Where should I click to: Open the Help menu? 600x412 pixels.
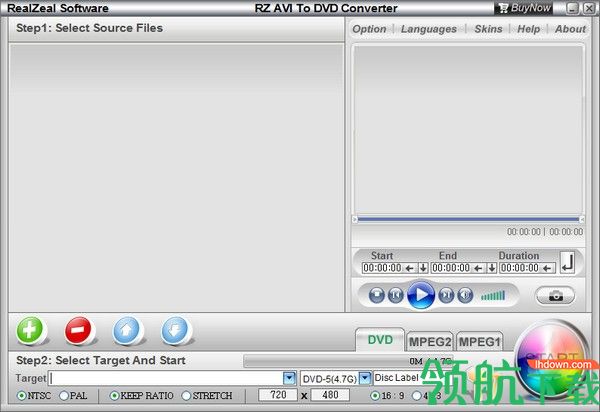[528, 29]
